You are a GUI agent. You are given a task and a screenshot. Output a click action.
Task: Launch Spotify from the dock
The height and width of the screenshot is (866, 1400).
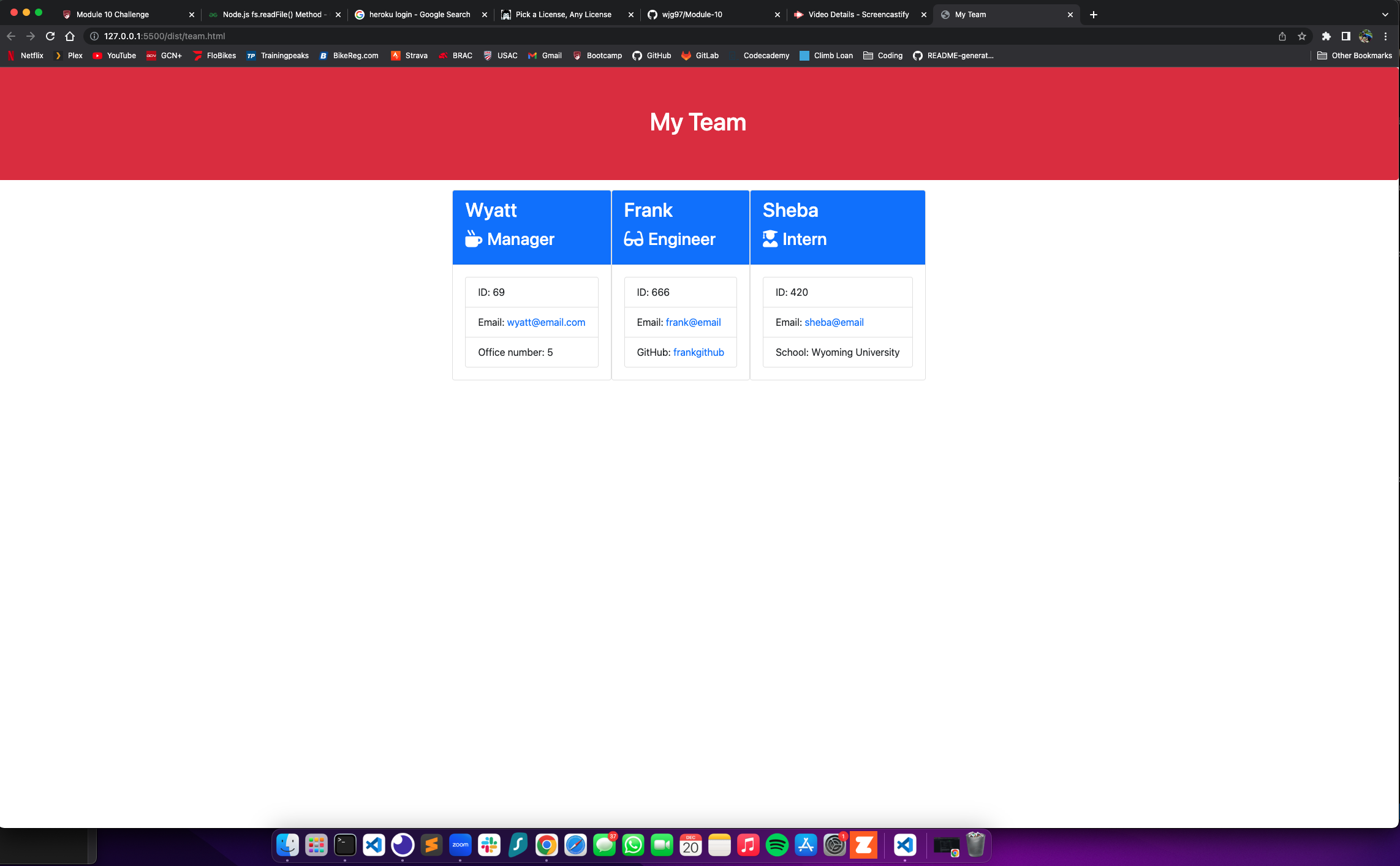(x=776, y=845)
